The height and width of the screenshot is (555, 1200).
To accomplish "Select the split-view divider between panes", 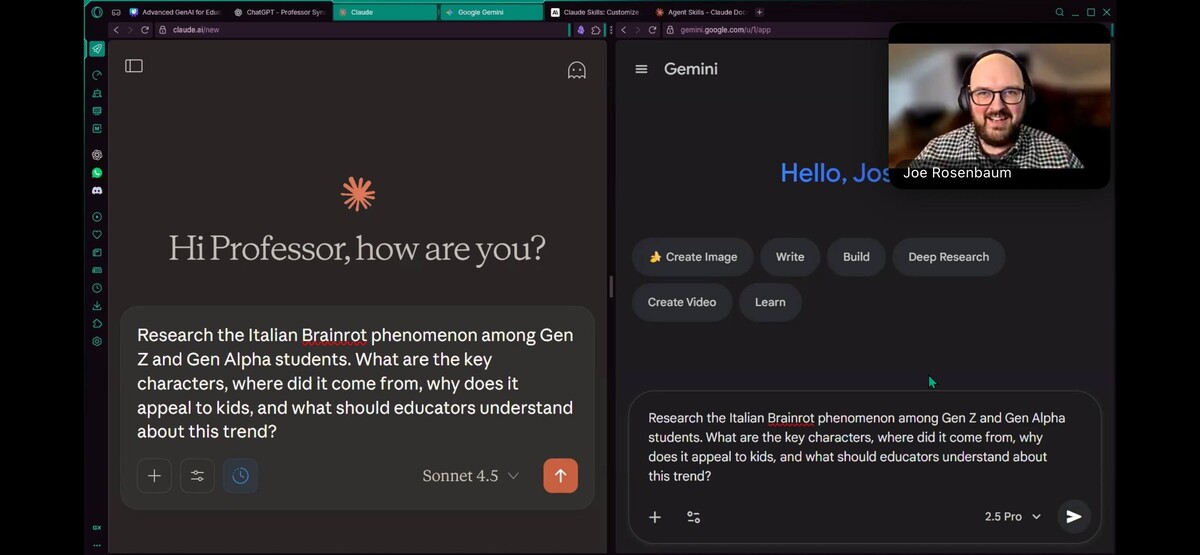I will click(611, 288).
